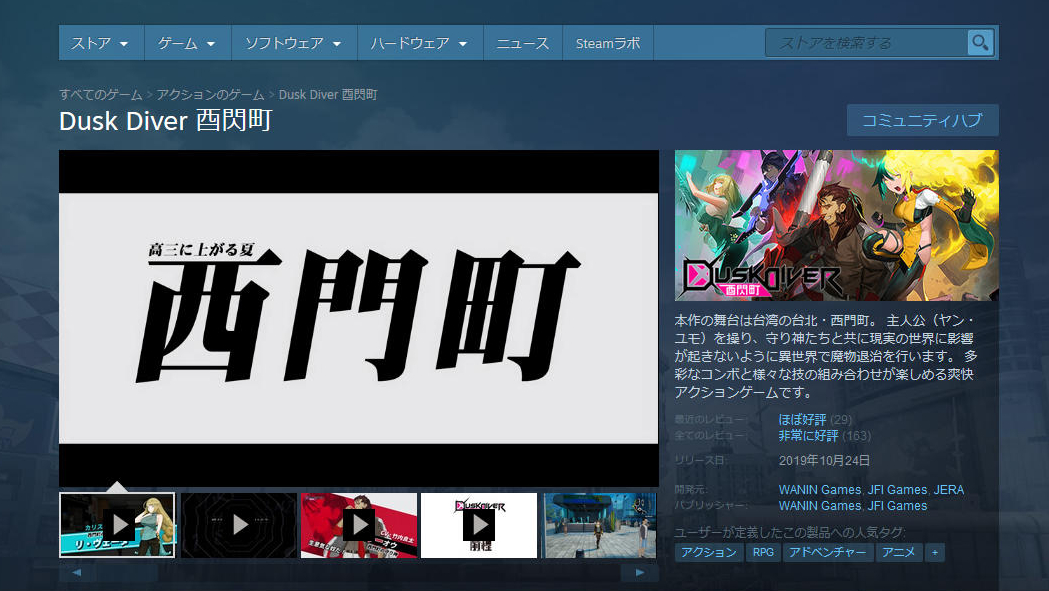Open the ストア dropdown menu
The width and height of the screenshot is (1049, 591).
101,43
